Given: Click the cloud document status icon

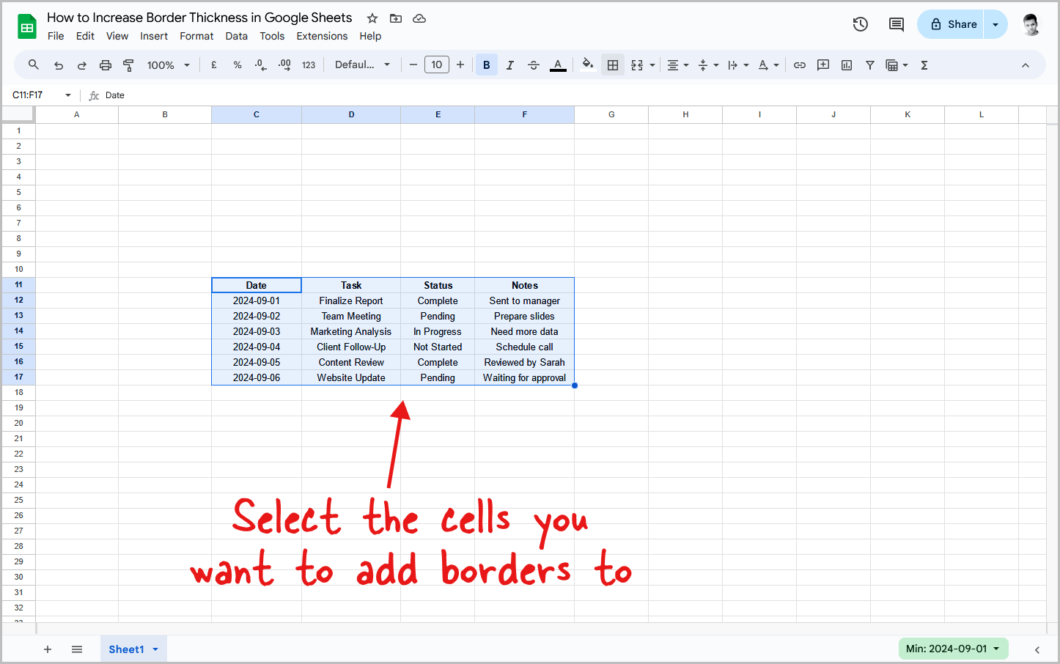Looking at the screenshot, I should pos(420,18).
